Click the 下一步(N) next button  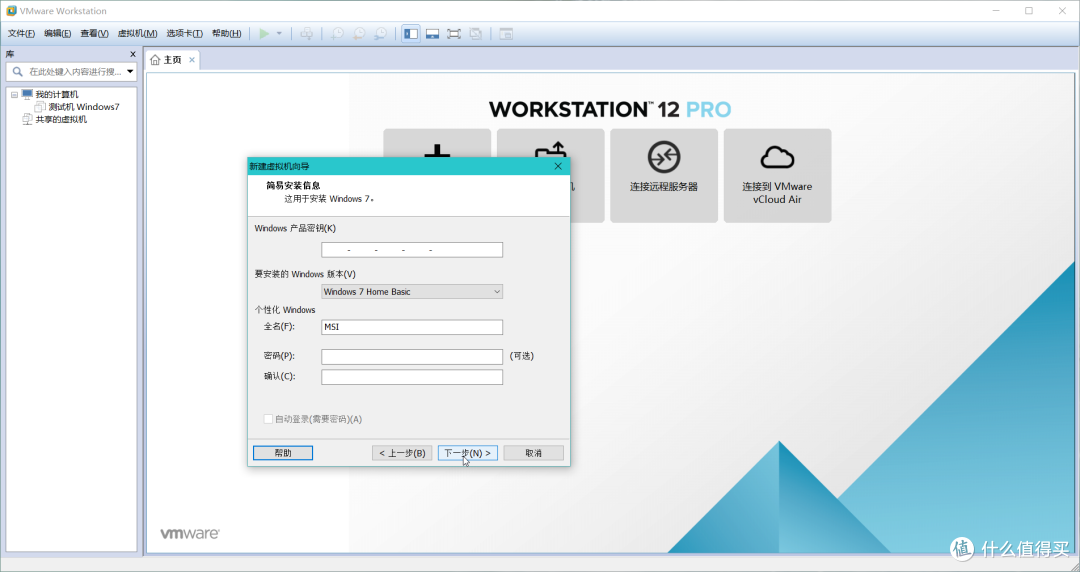point(468,453)
